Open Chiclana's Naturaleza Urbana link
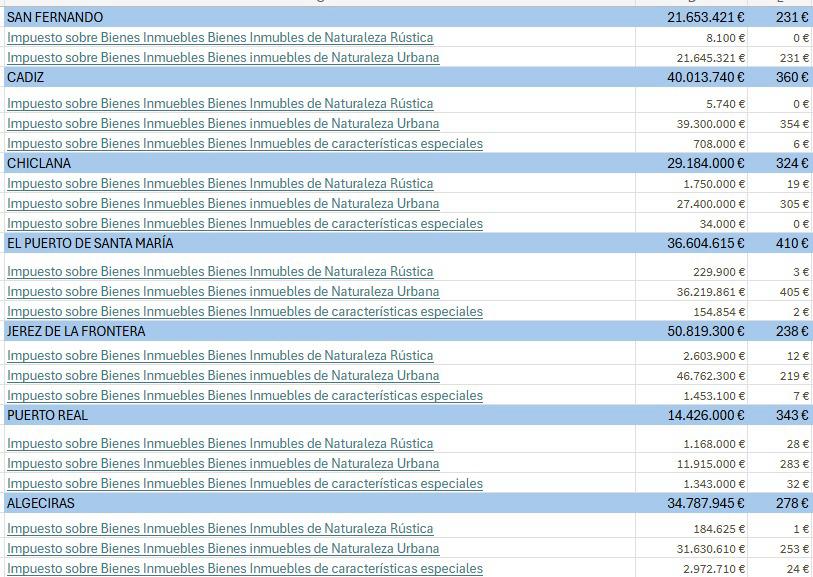 tap(222, 203)
